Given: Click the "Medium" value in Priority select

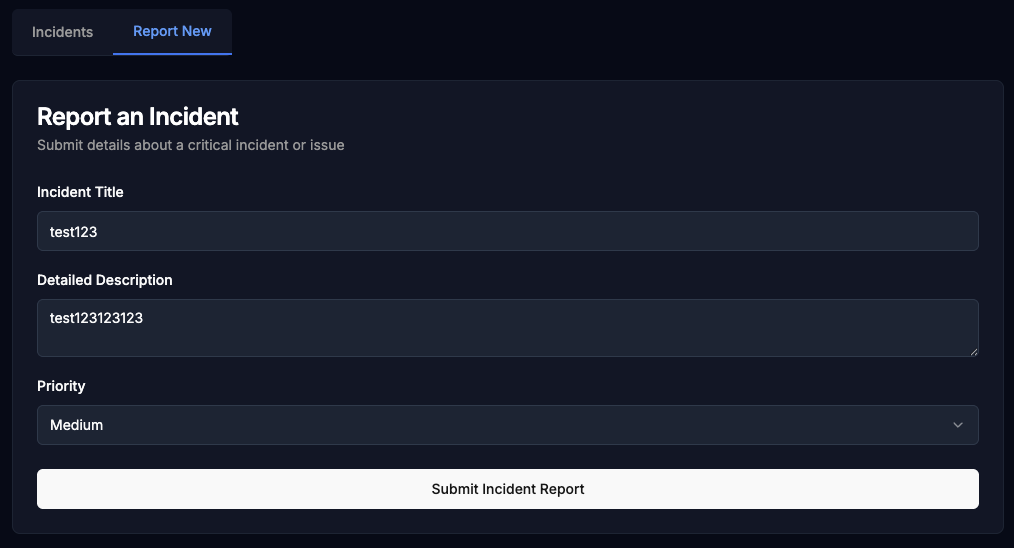Looking at the screenshot, I should coord(76,425).
